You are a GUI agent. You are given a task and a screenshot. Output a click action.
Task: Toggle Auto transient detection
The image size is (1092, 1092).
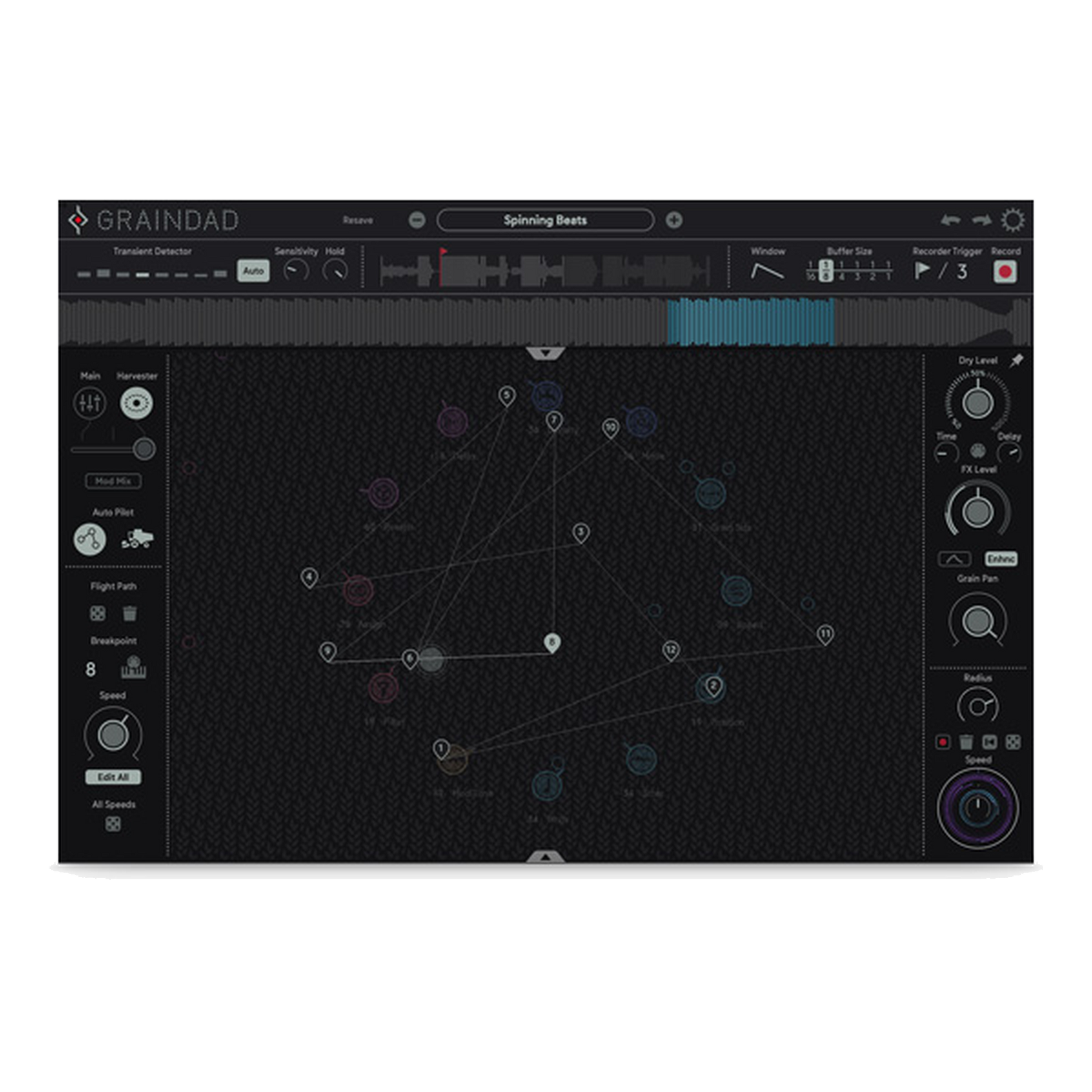[253, 270]
